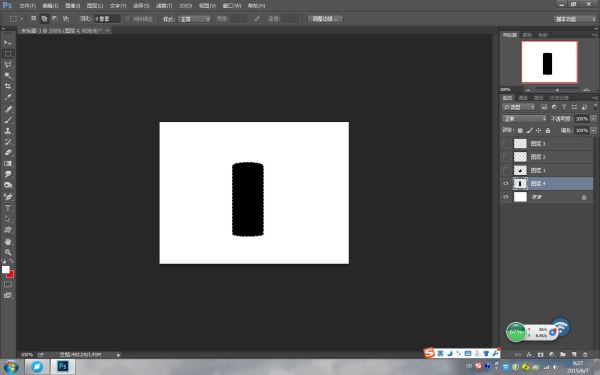Click the foreground color swatch

tap(6, 269)
